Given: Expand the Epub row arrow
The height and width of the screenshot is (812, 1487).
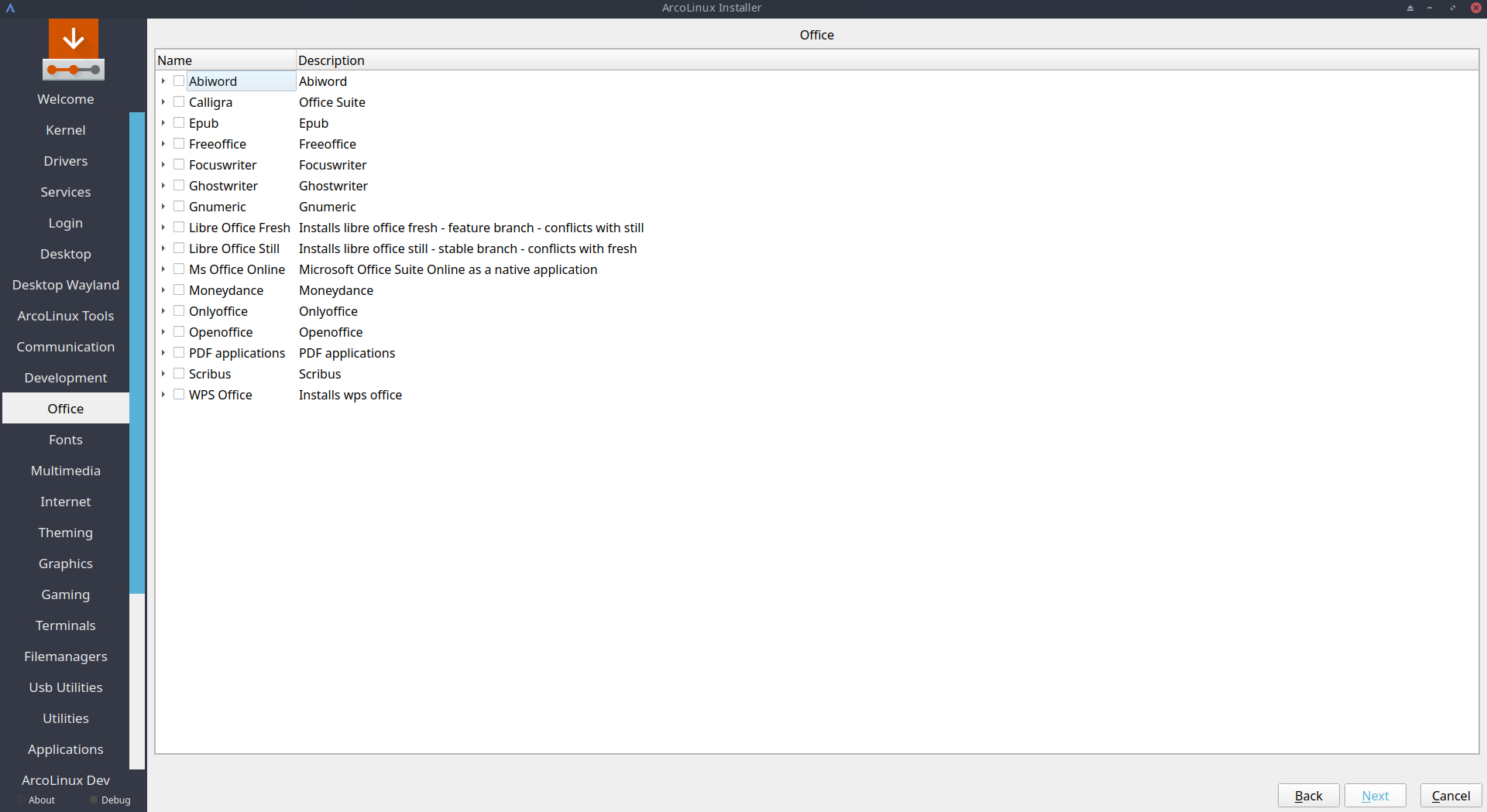Looking at the screenshot, I should click(163, 123).
